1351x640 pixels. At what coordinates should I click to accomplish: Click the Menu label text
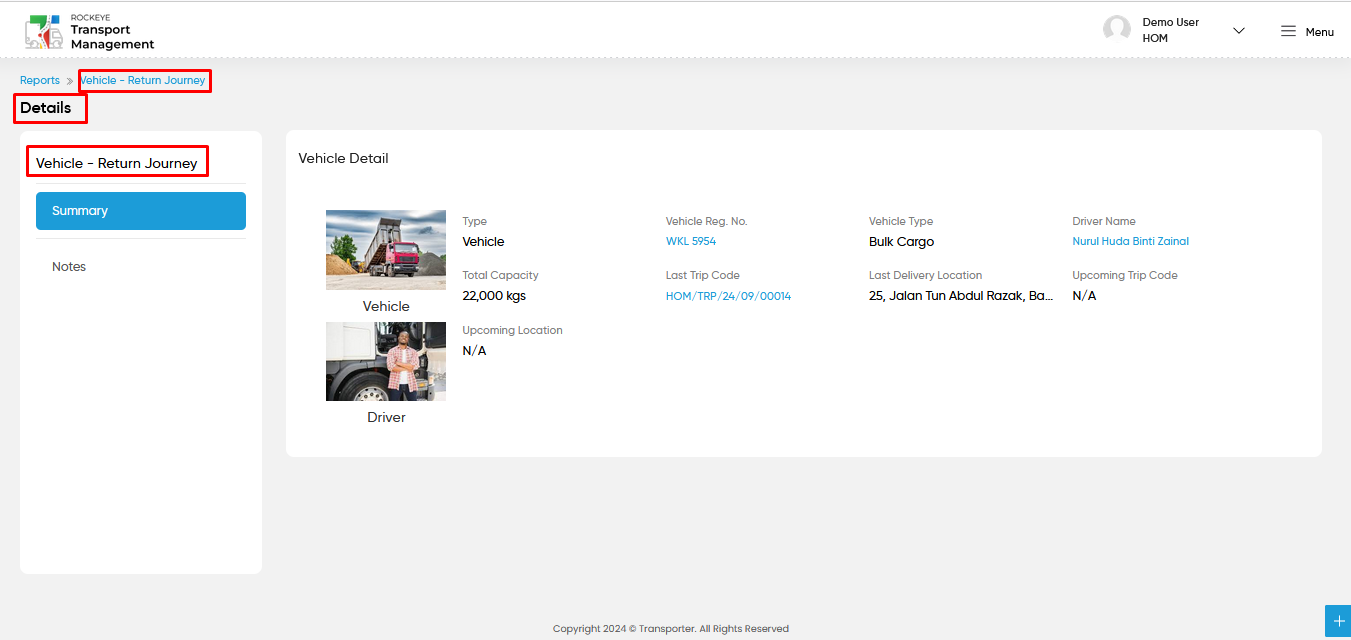pos(1320,32)
